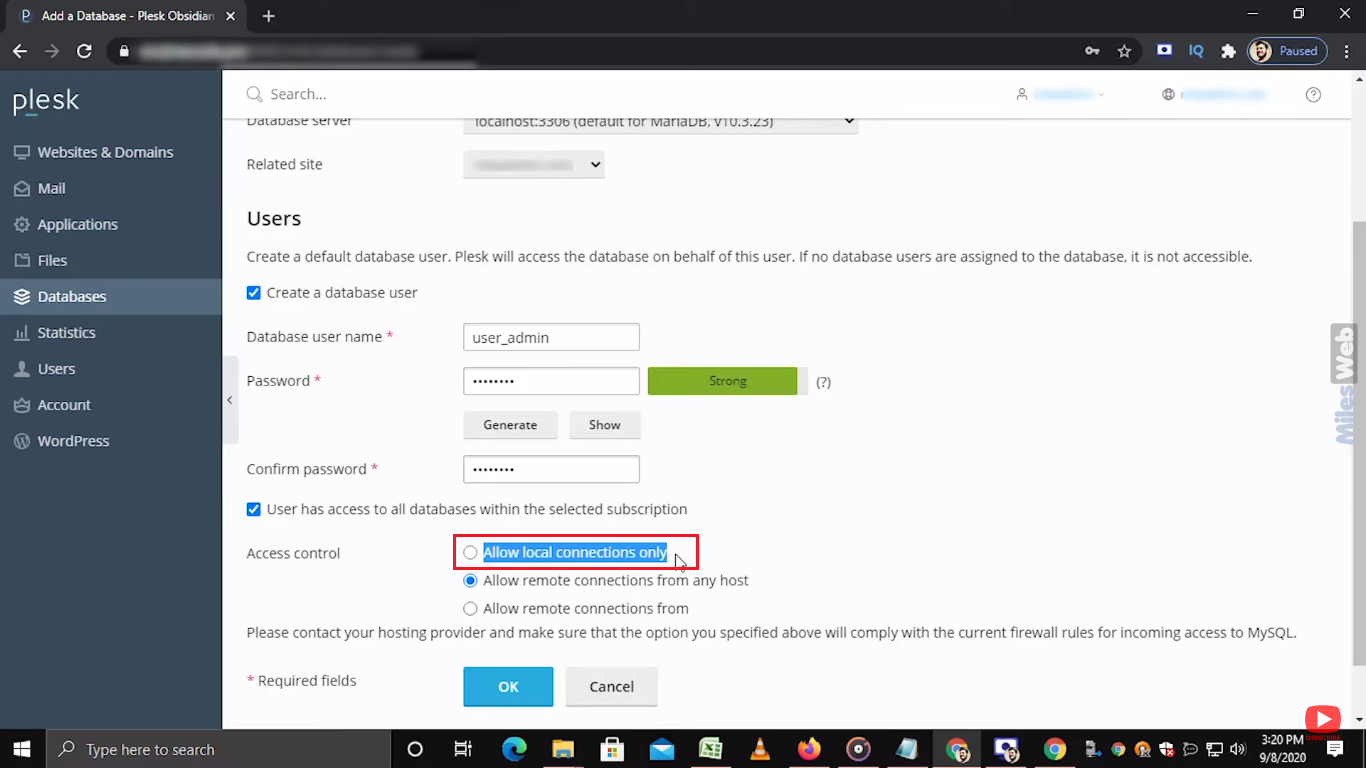Open the Windows Start menu
1366x768 pixels.
22,749
